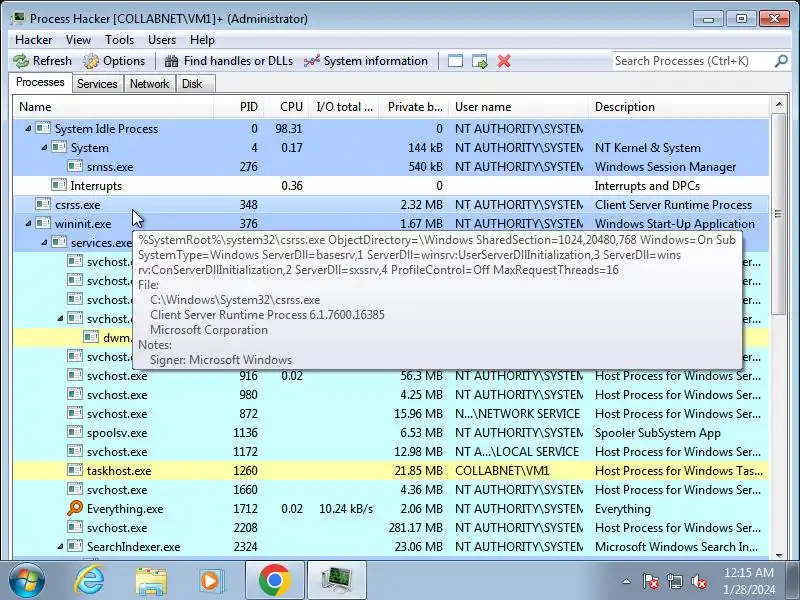Select the svchost.exe row with PID 916
The height and width of the screenshot is (600, 800).
coord(391,376)
